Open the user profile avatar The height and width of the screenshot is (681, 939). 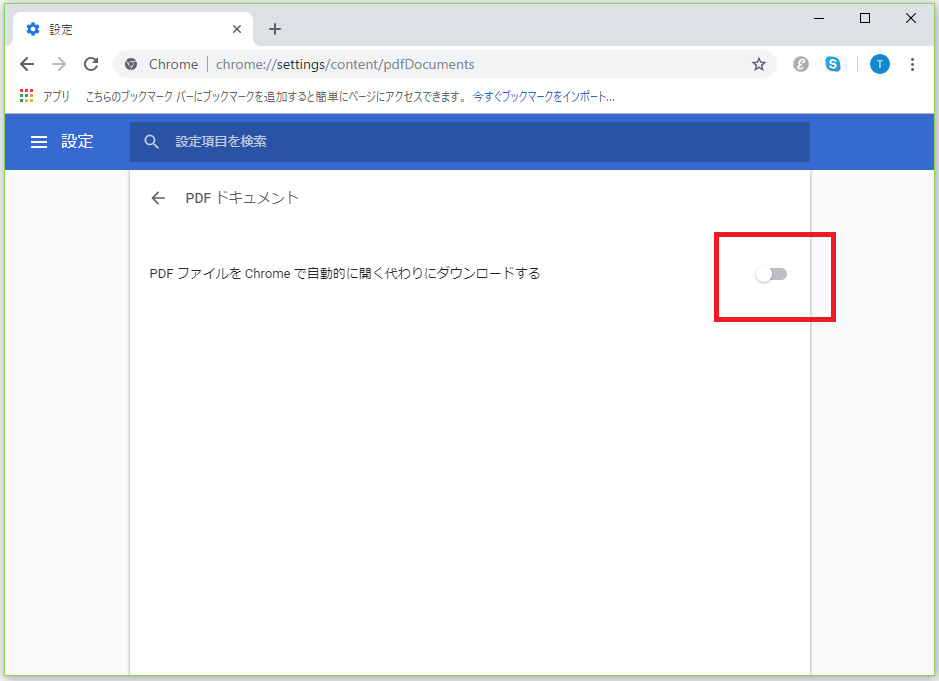(x=879, y=64)
